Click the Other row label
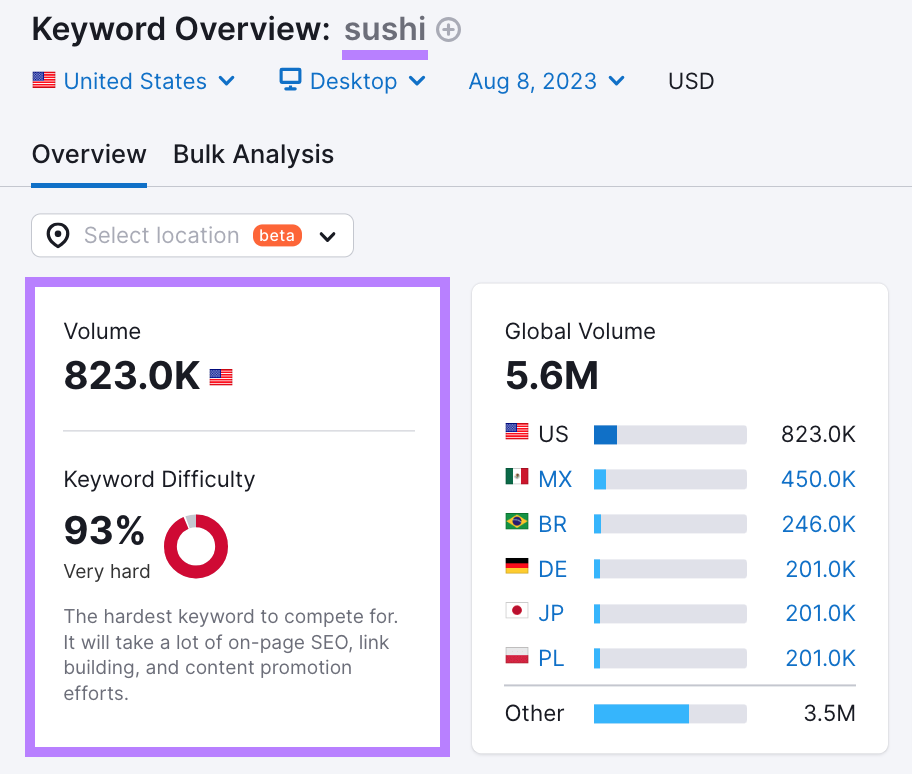The image size is (912, 774). coord(535,714)
